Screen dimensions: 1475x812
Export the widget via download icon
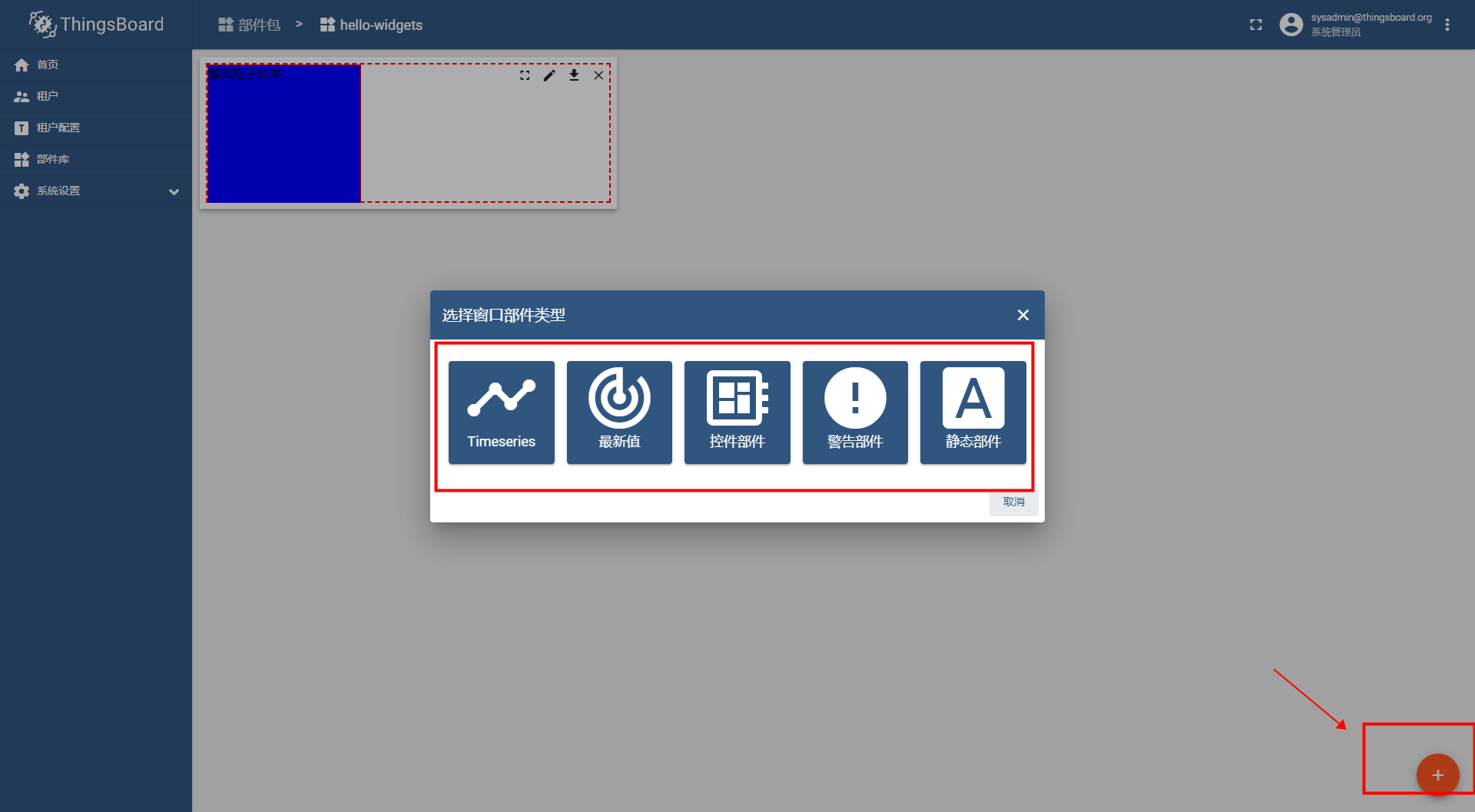click(574, 75)
